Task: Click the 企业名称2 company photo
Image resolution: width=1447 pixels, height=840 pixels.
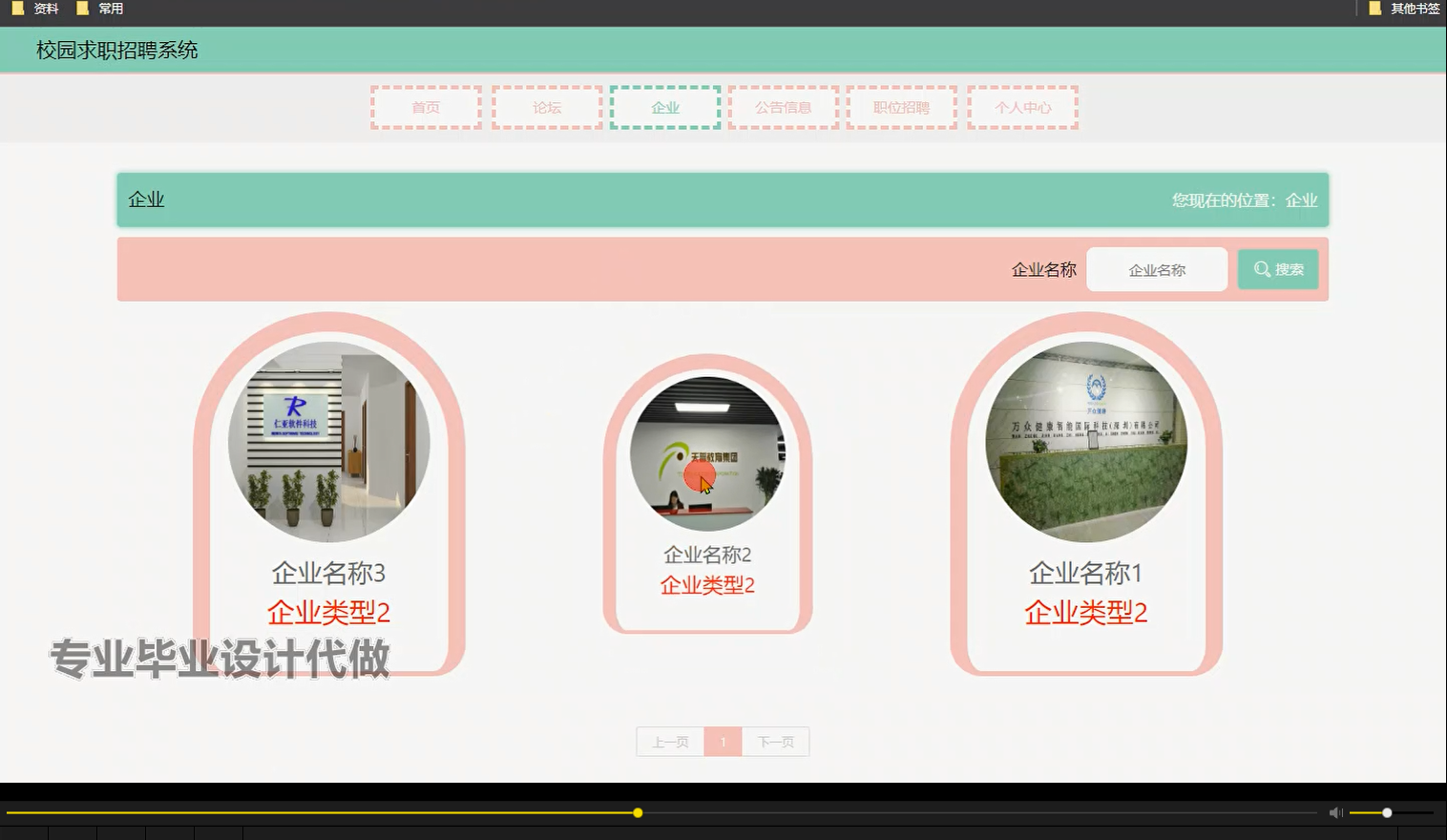Action: coord(707,454)
